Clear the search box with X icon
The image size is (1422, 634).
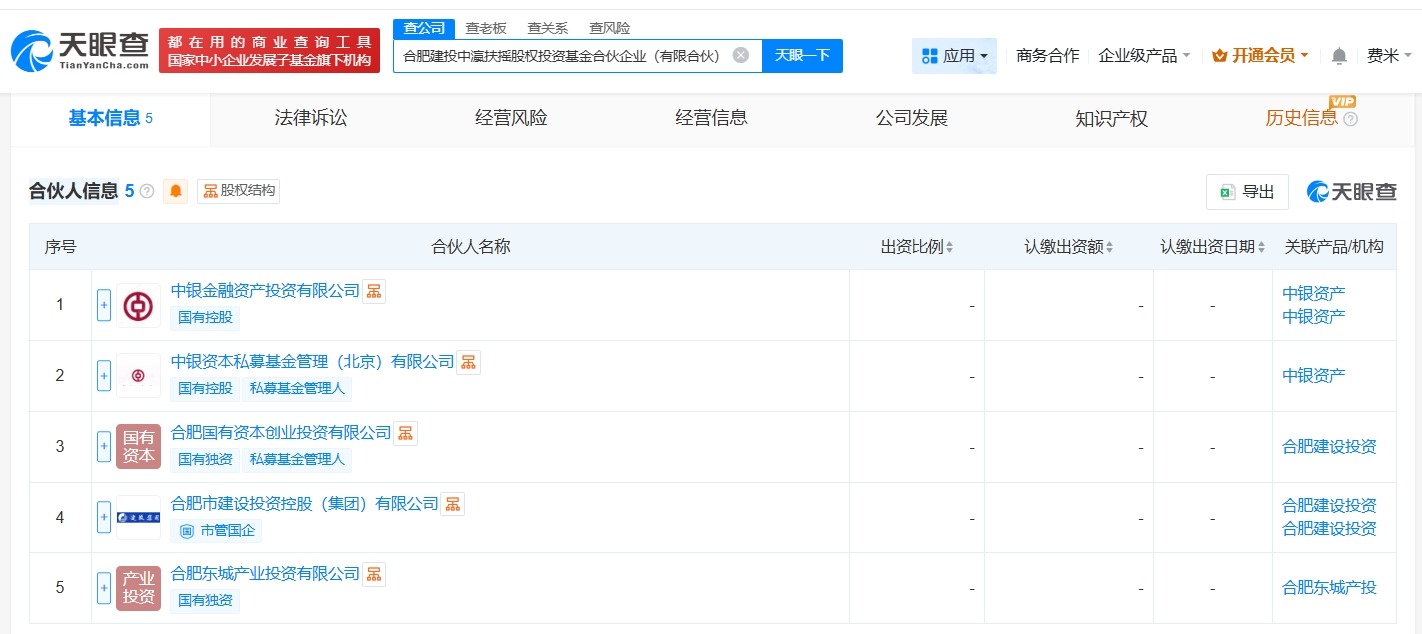740,56
